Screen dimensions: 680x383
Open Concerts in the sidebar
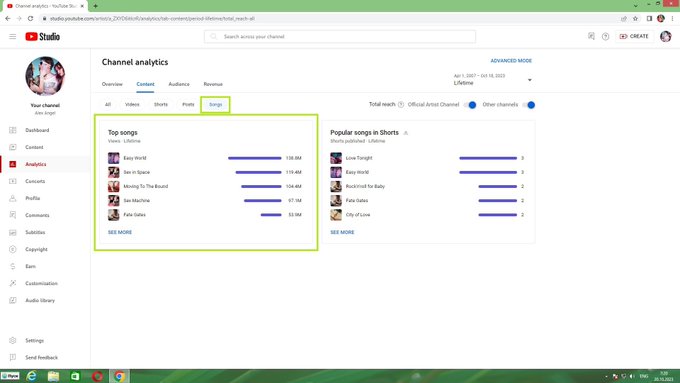click(35, 181)
